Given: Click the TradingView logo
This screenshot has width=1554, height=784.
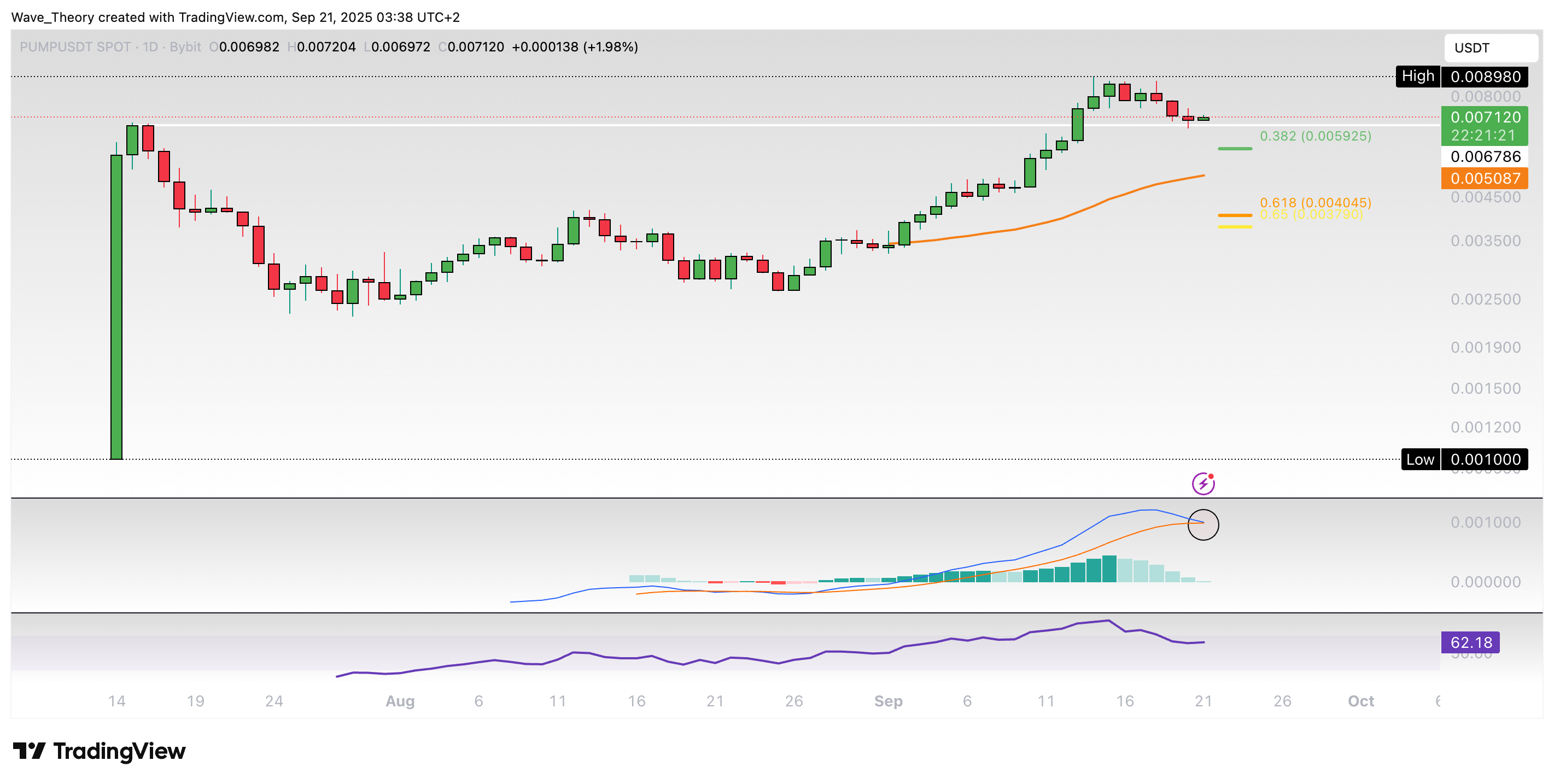Looking at the screenshot, I should point(100,751).
